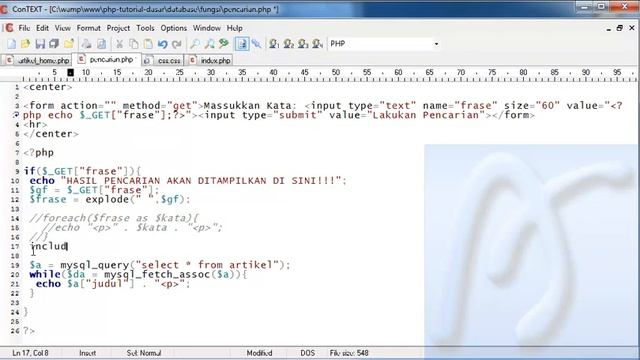This screenshot has width=640, height=360.
Task: Click the ConTEXT icon in menu bar
Action: (9, 28)
